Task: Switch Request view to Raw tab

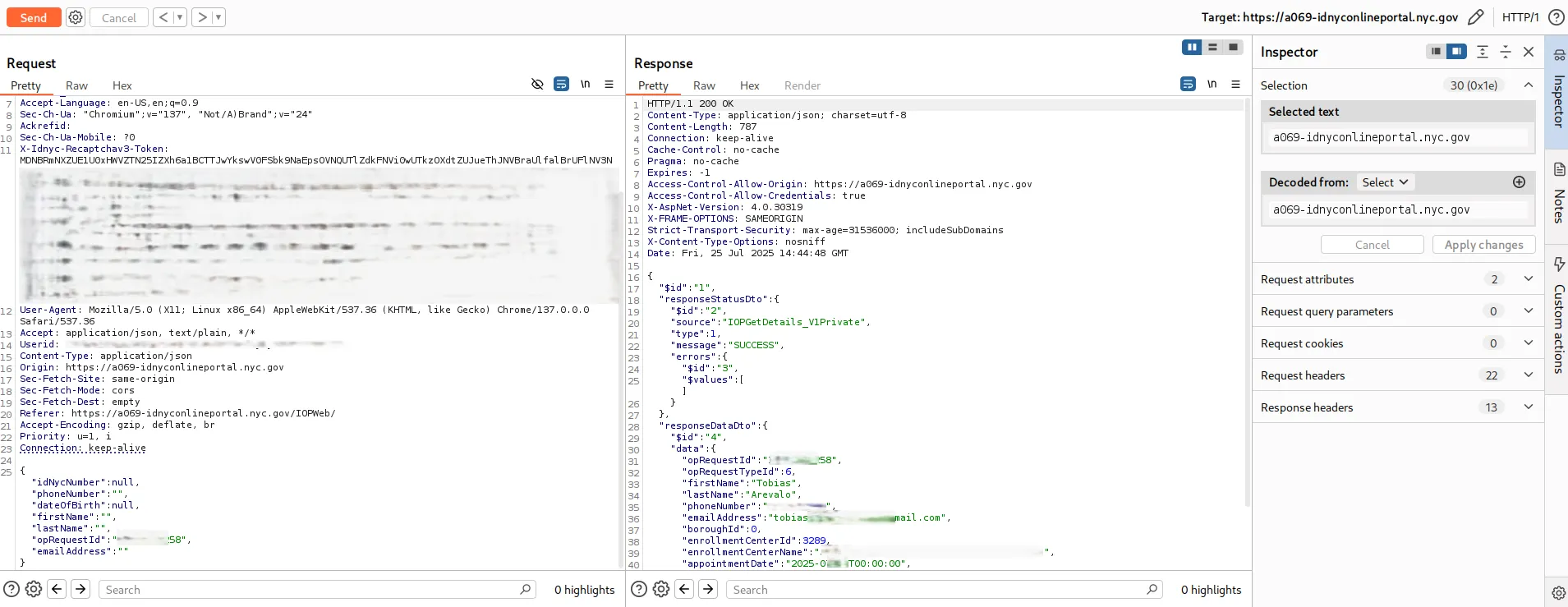Action: (76, 85)
